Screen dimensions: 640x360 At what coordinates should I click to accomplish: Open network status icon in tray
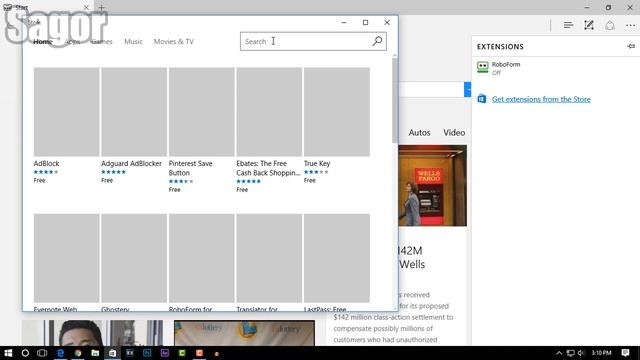(x=570, y=353)
